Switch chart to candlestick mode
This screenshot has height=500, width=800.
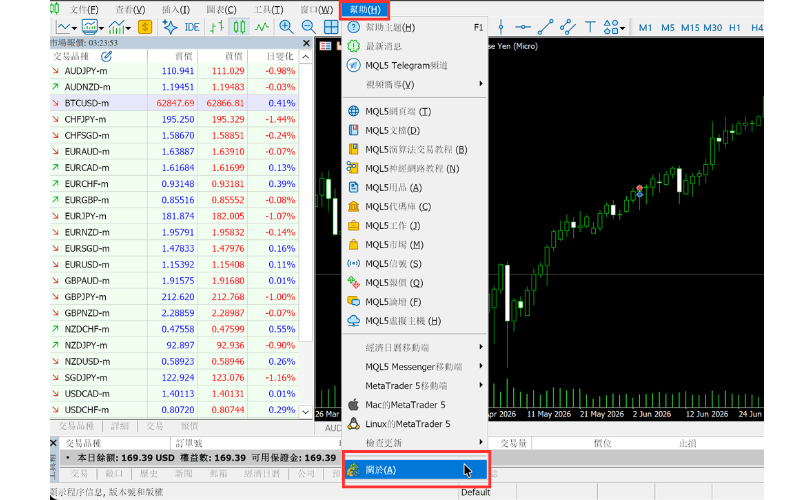click(x=239, y=27)
